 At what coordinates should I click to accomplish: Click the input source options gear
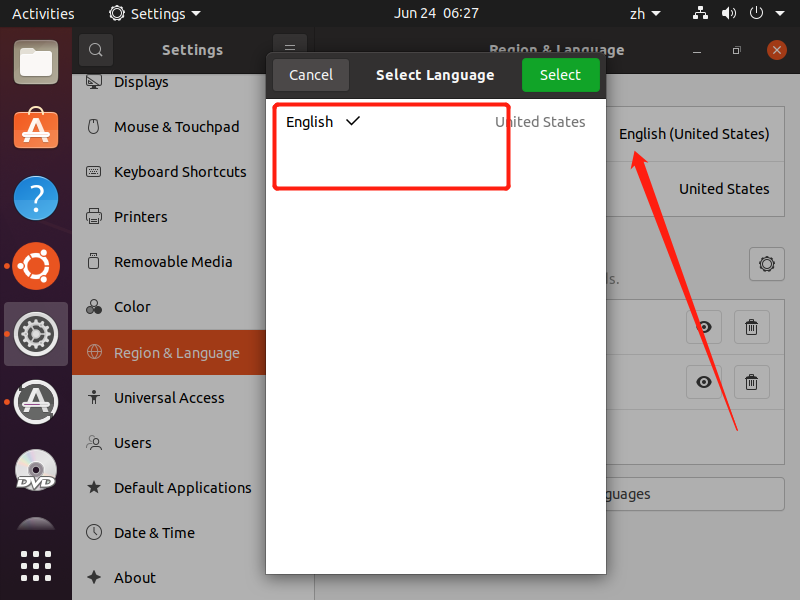click(766, 264)
